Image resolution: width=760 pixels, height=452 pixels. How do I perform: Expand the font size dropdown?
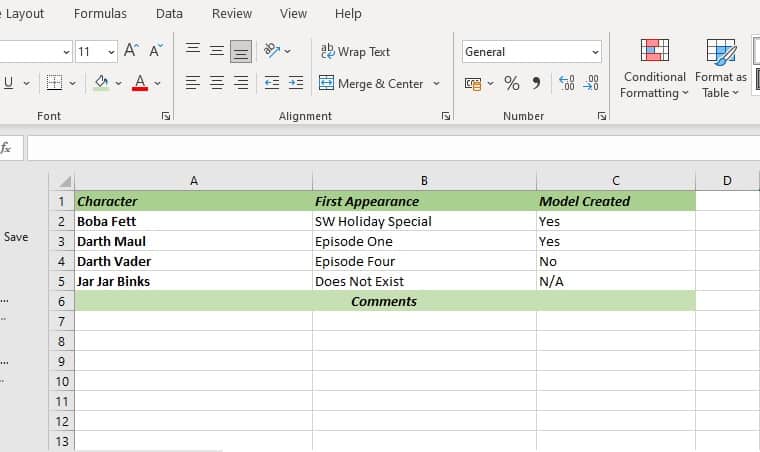pyautogui.click(x=110, y=52)
